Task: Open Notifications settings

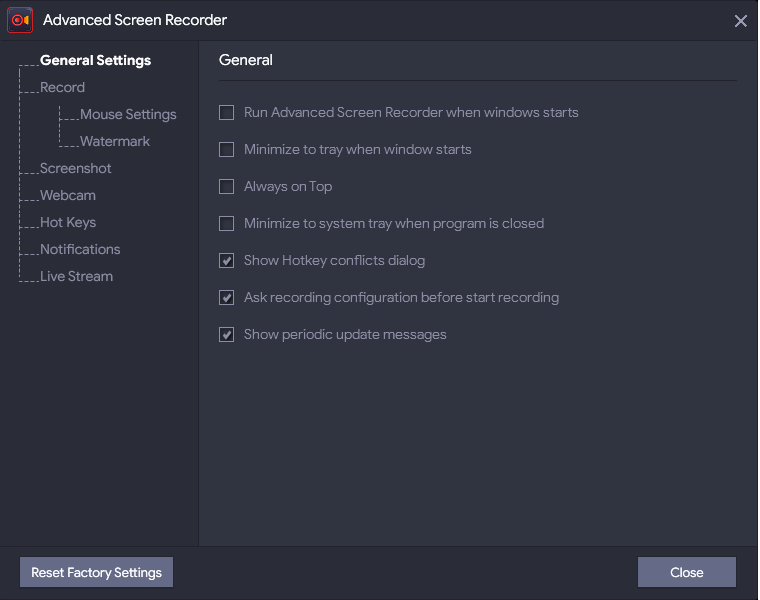Action: (x=80, y=249)
